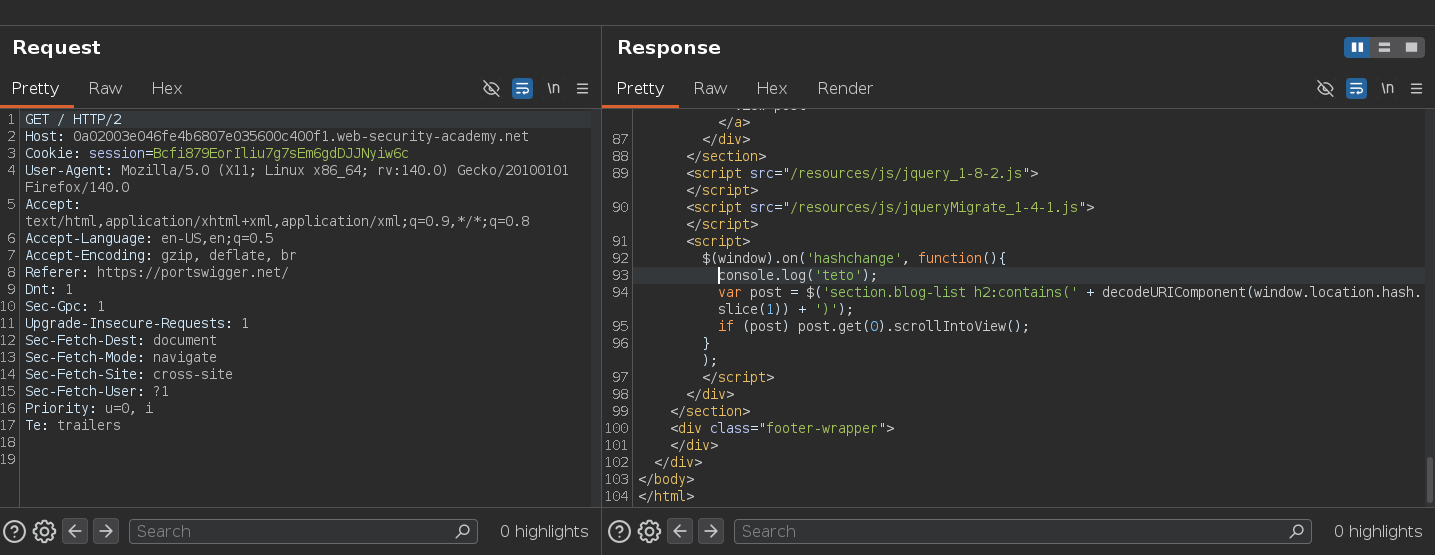Click Response vertical scrollbar thumb
The height and width of the screenshot is (555, 1435).
1430,479
